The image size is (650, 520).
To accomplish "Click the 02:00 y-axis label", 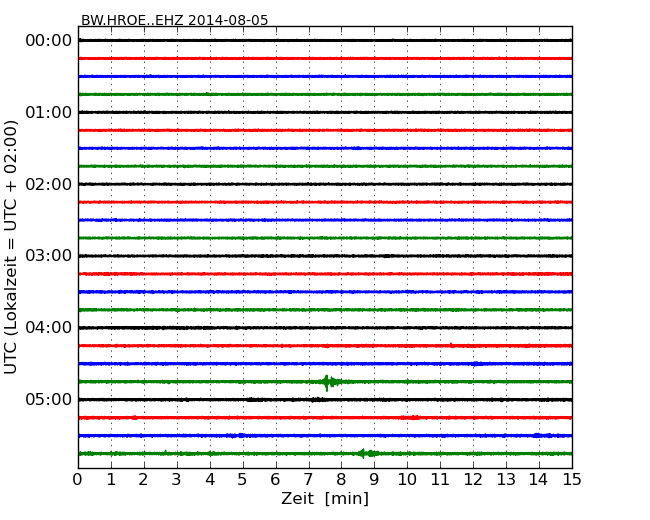I will [49, 184].
